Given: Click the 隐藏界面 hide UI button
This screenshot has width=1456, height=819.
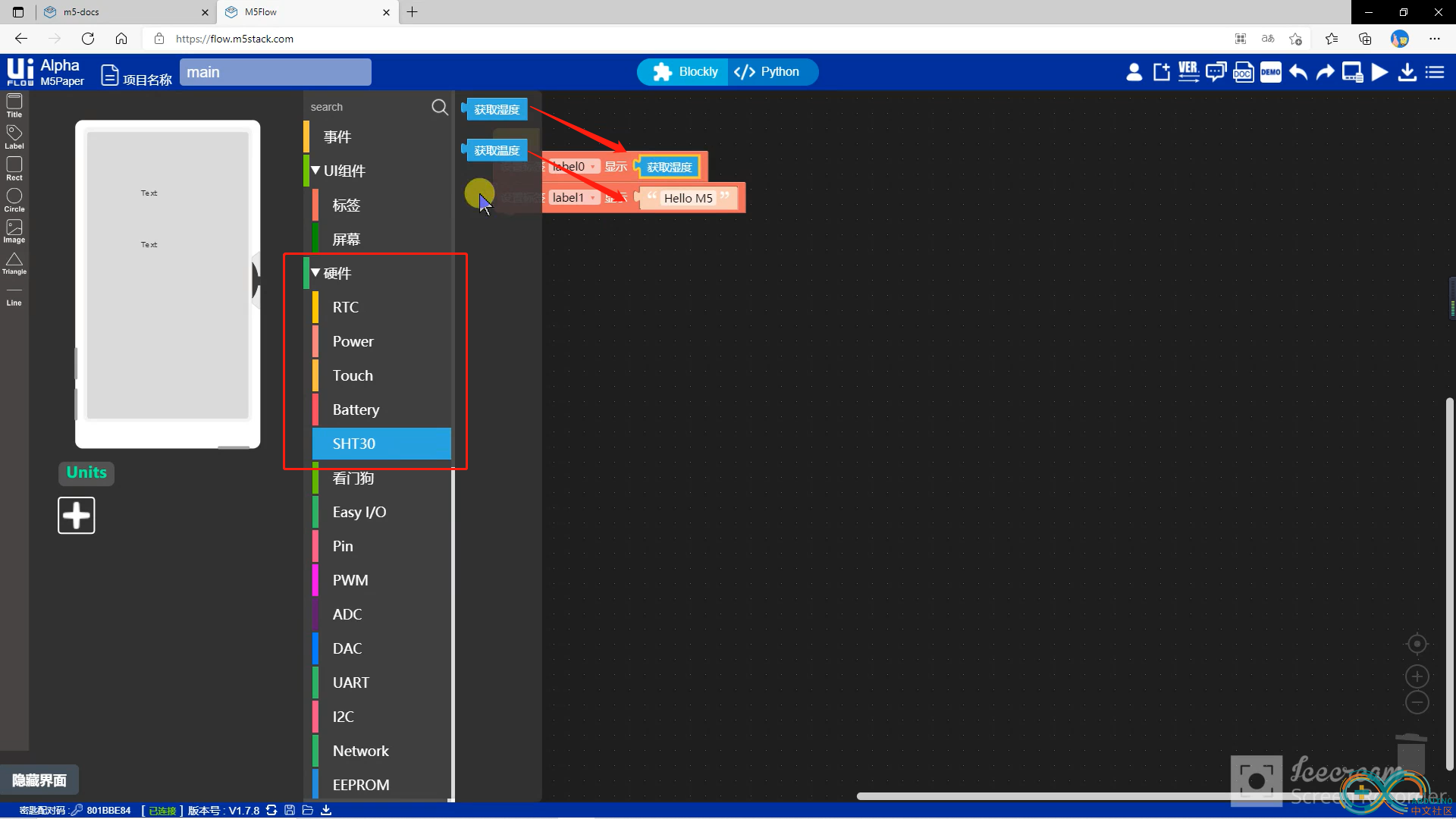Looking at the screenshot, I should click(39, 780).
